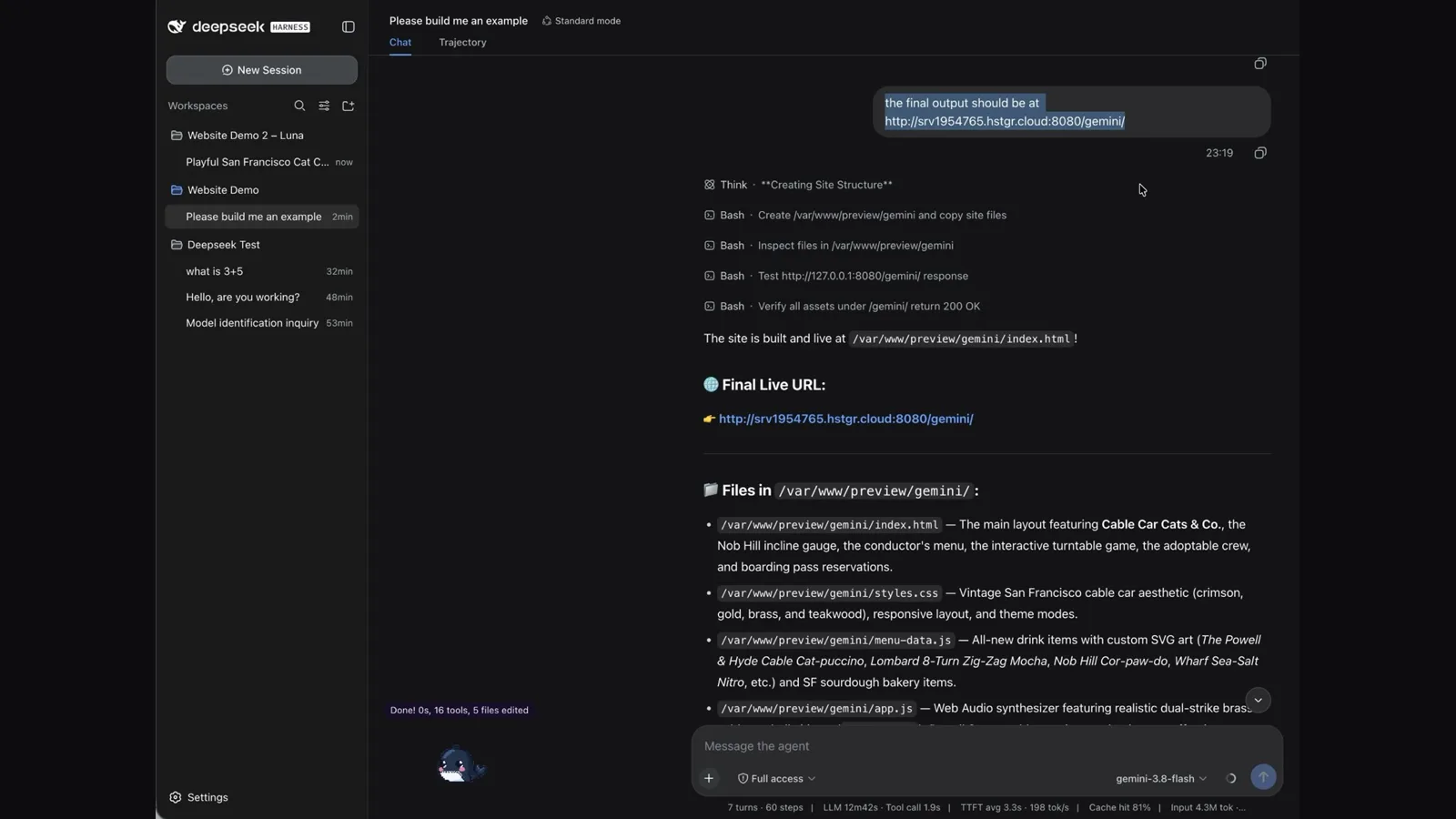Select the 'Please build me an example' session
Screen dimensions: 1456x819
[x=261, y=217]
